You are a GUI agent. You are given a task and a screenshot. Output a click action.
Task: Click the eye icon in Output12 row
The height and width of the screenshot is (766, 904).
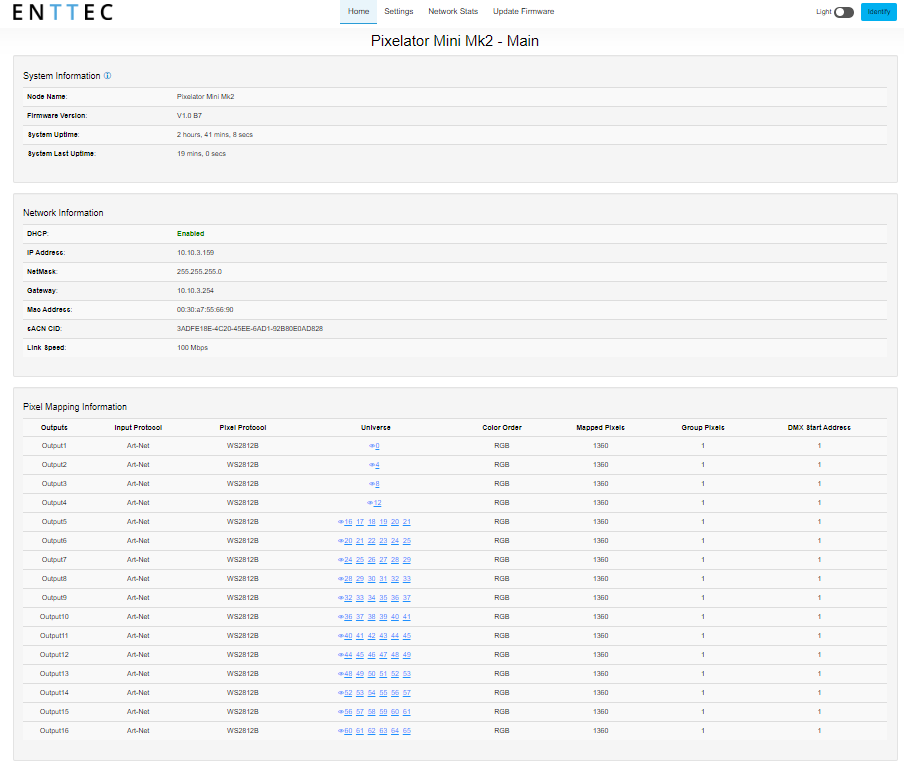click(341, 655)
